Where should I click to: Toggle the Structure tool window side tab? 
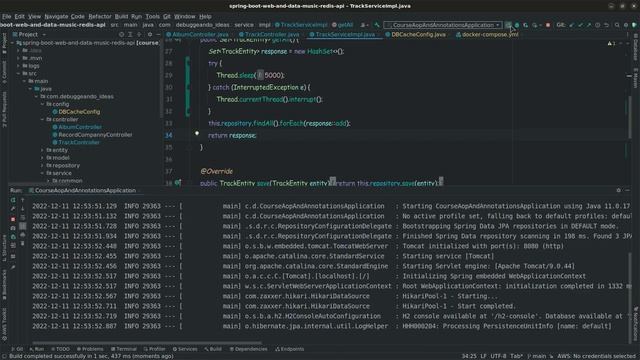click(4, 248)
